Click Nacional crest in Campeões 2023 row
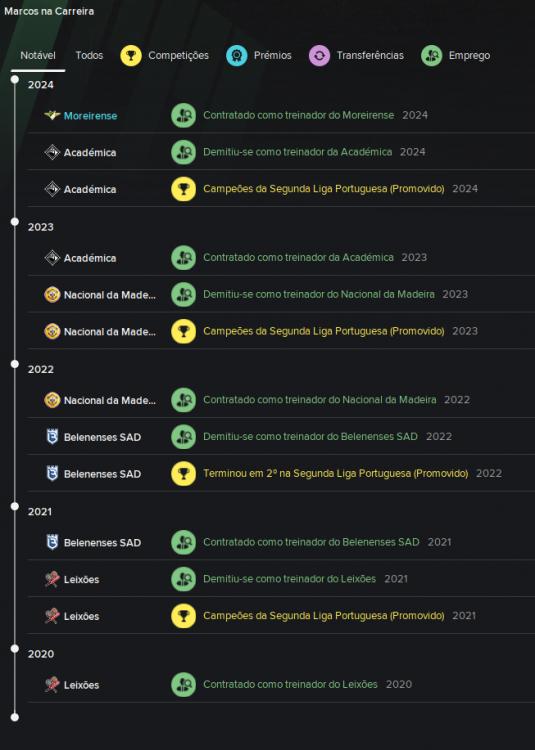The width and height of the screenshot is (535, 750). (52, 331)
